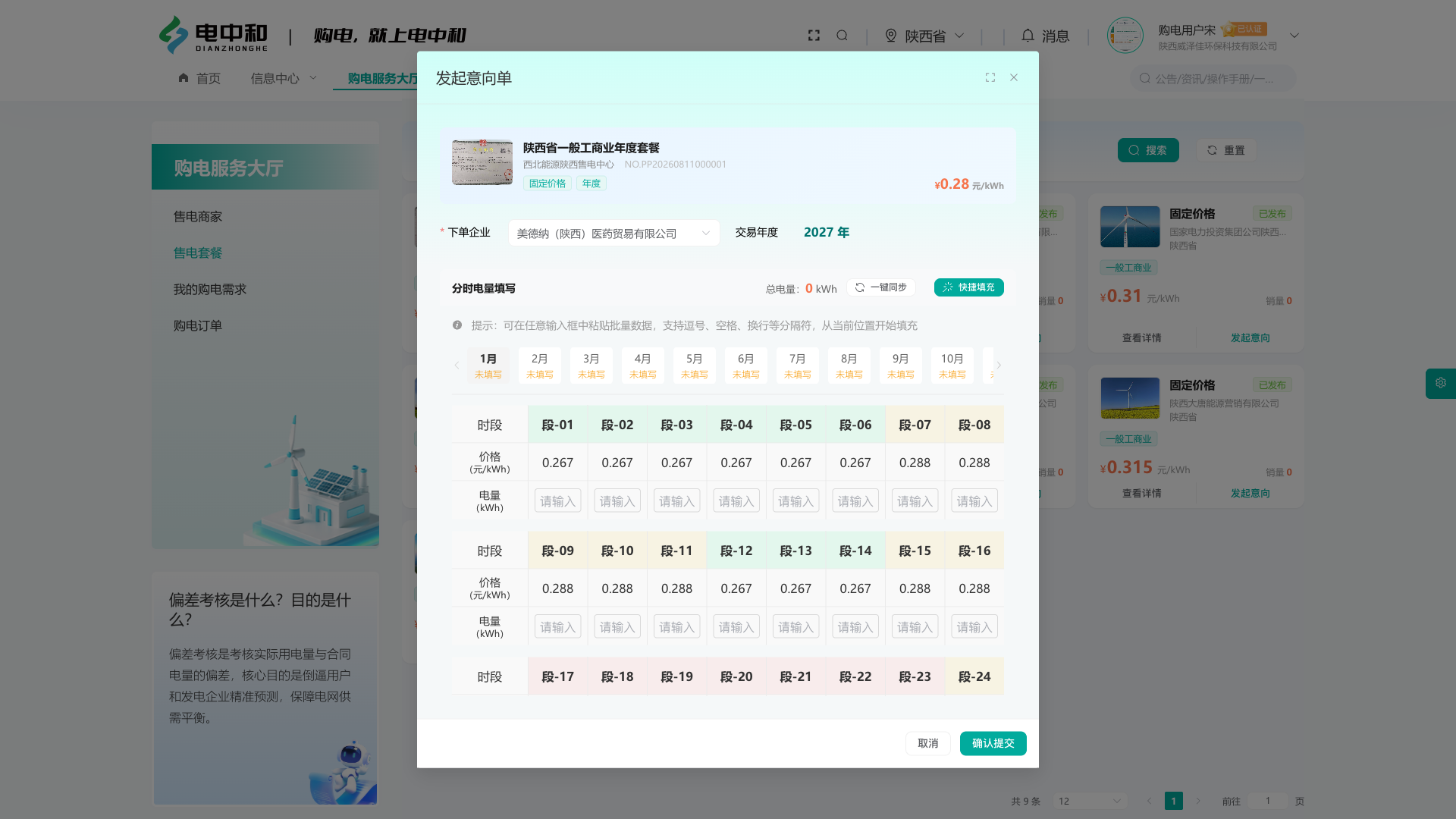Open the page-size dropdown showing 12
Viewport: 1456px width, 819px height.
click(x=1089, y=801)
